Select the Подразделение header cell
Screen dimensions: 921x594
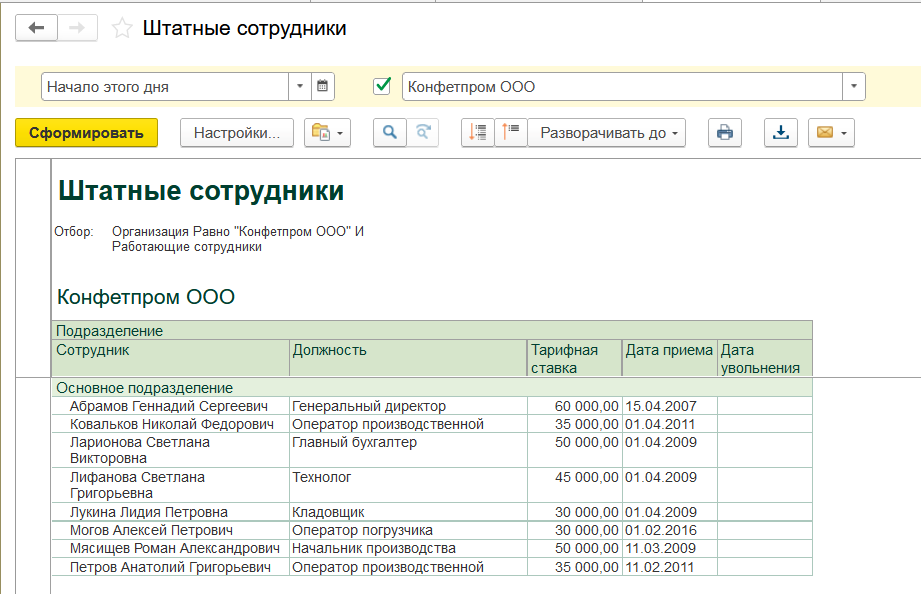[432, 330]
